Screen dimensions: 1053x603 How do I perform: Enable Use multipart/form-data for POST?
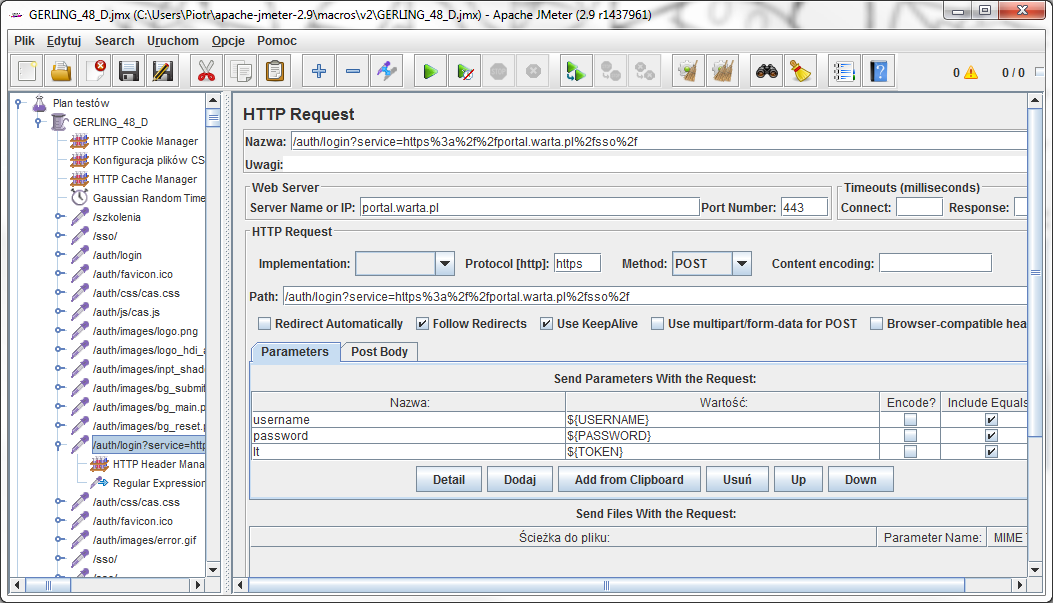click(657, 324)
